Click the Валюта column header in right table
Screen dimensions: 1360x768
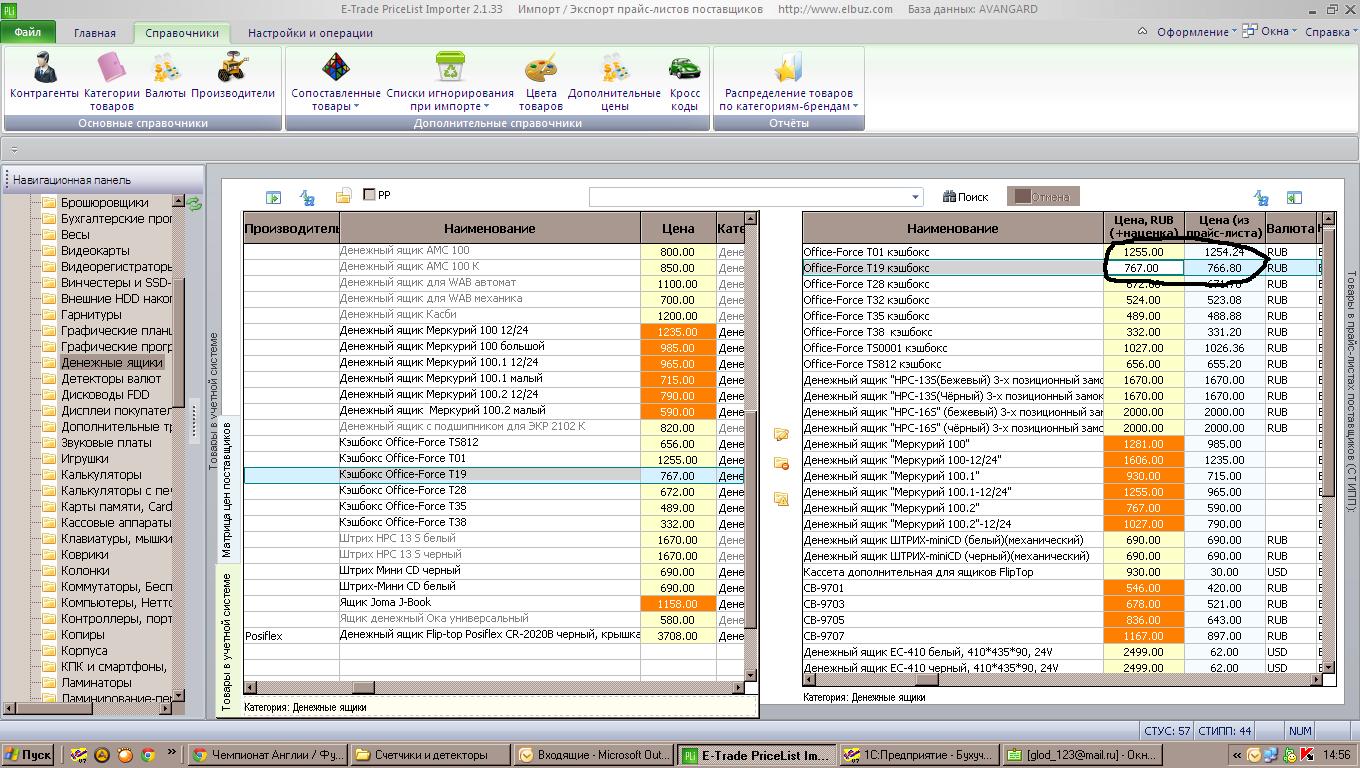[x=1290, y=228]
